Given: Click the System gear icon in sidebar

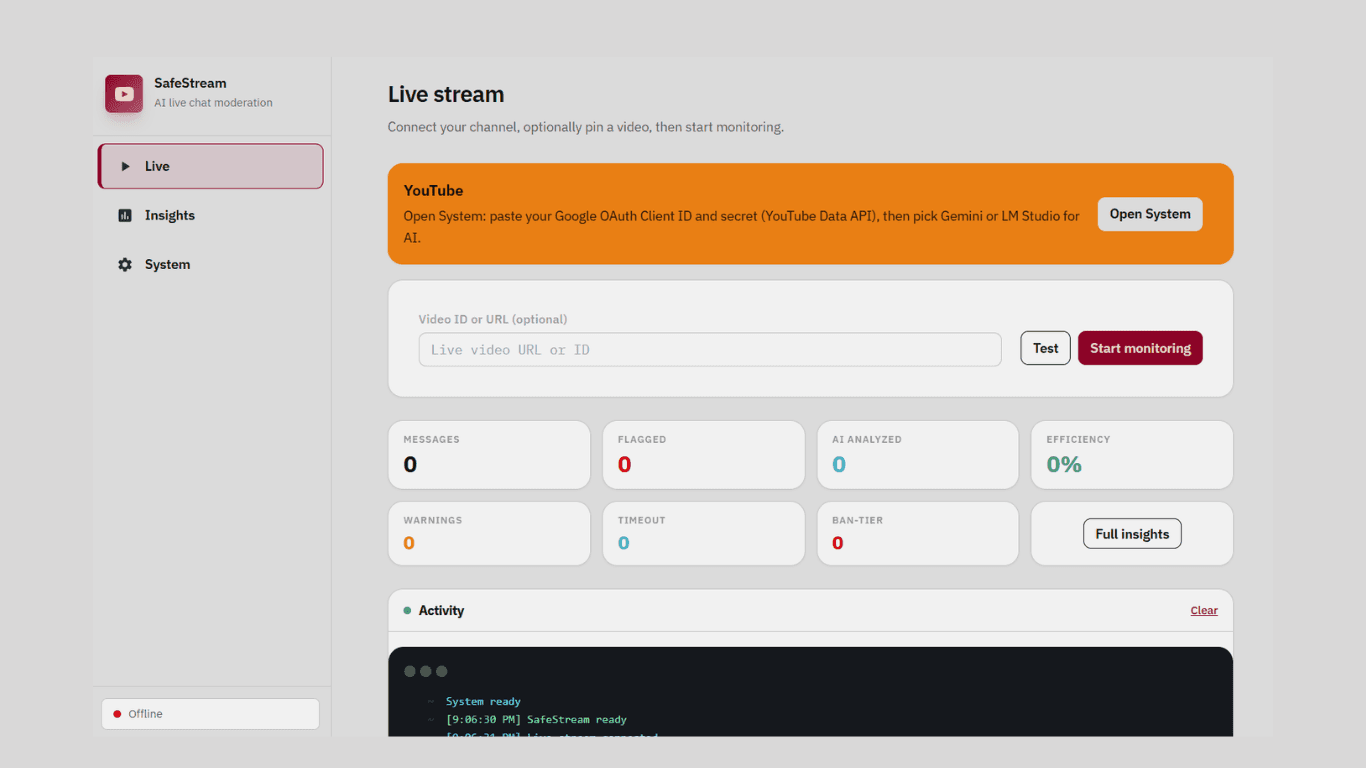Looking at the screenshot, I should click(125, 264).
